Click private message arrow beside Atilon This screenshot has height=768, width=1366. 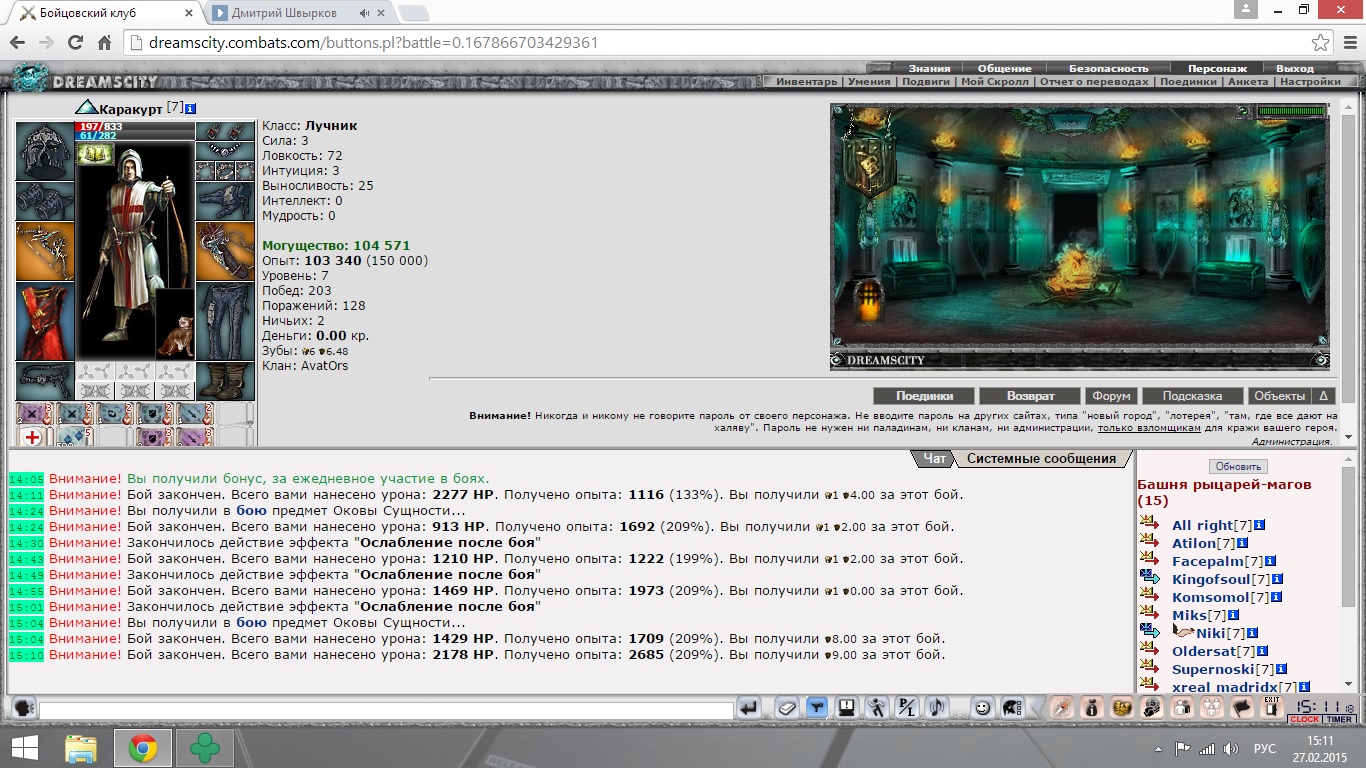tap(1149, 542)
